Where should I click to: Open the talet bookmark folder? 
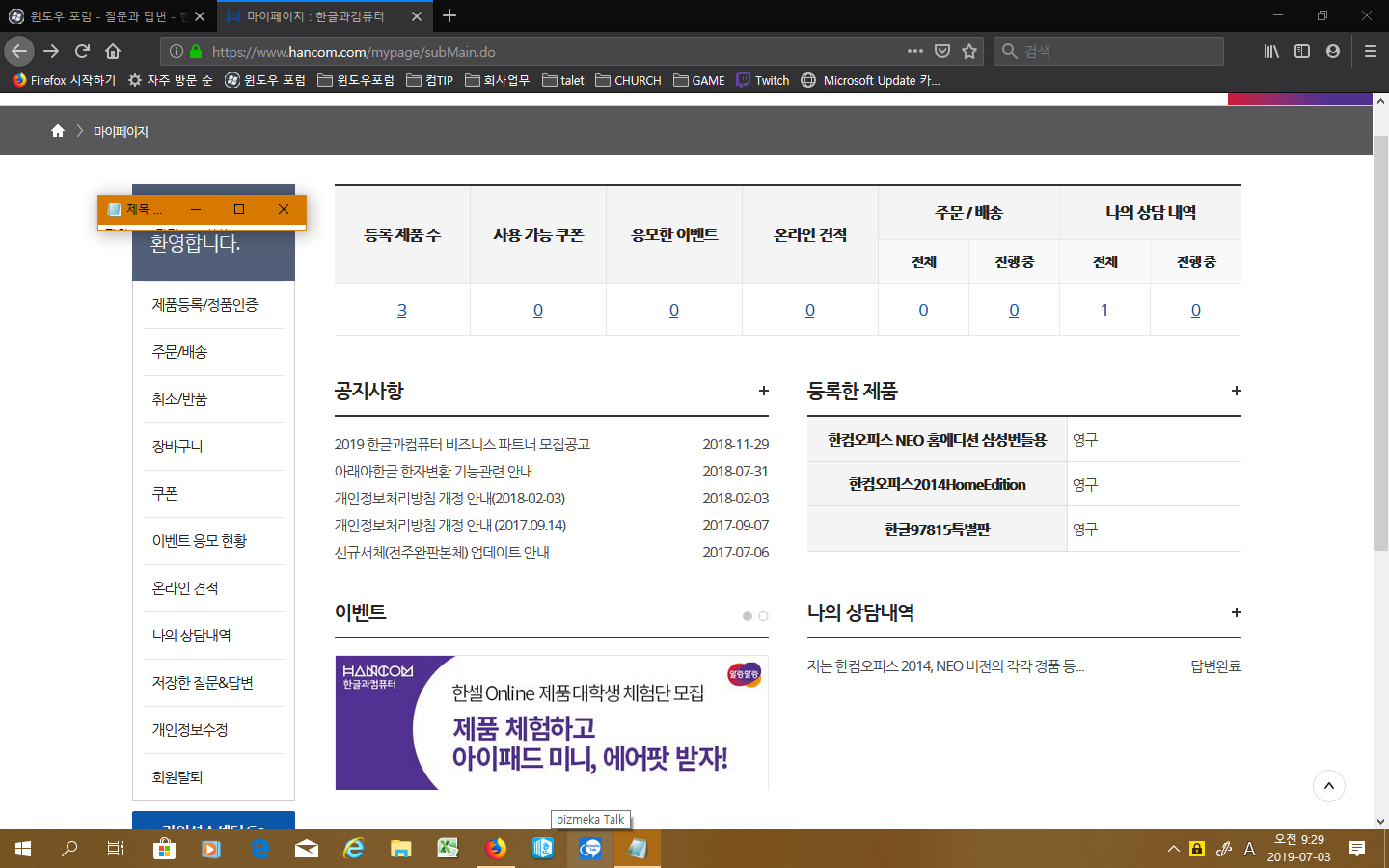point(563,80)
